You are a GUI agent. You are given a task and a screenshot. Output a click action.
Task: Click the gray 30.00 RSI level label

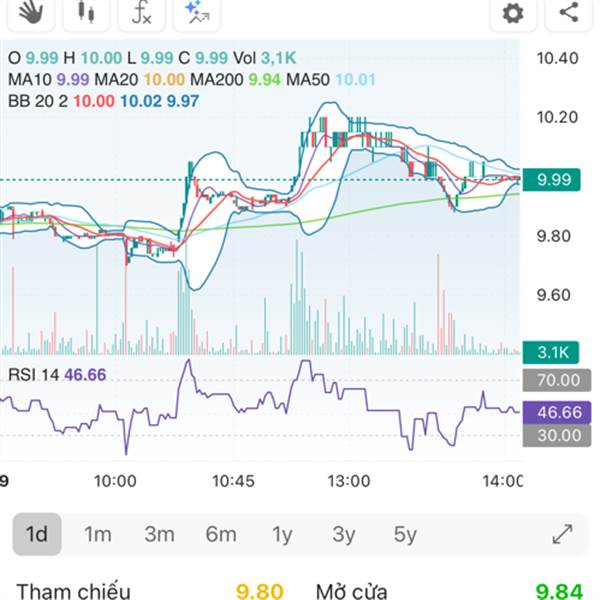point(557,435)
